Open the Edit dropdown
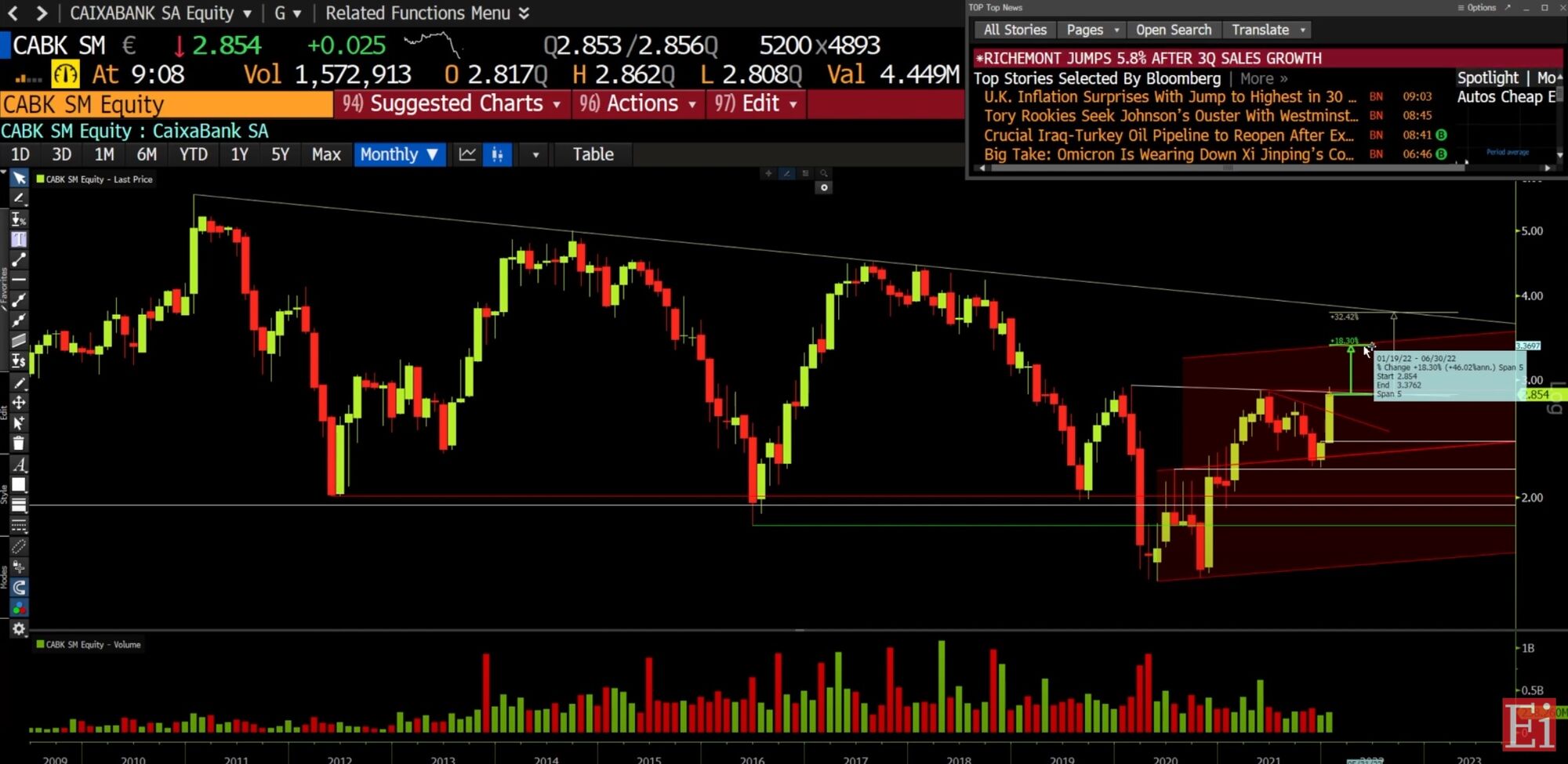 pos(756,103)
